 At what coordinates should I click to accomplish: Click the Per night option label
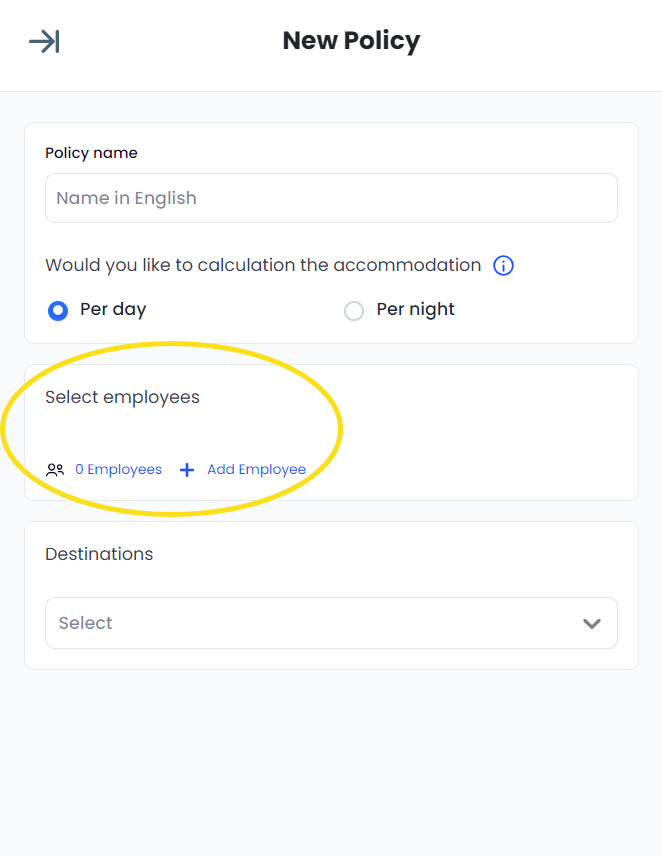pyautogui.click(x=415, y=310)
